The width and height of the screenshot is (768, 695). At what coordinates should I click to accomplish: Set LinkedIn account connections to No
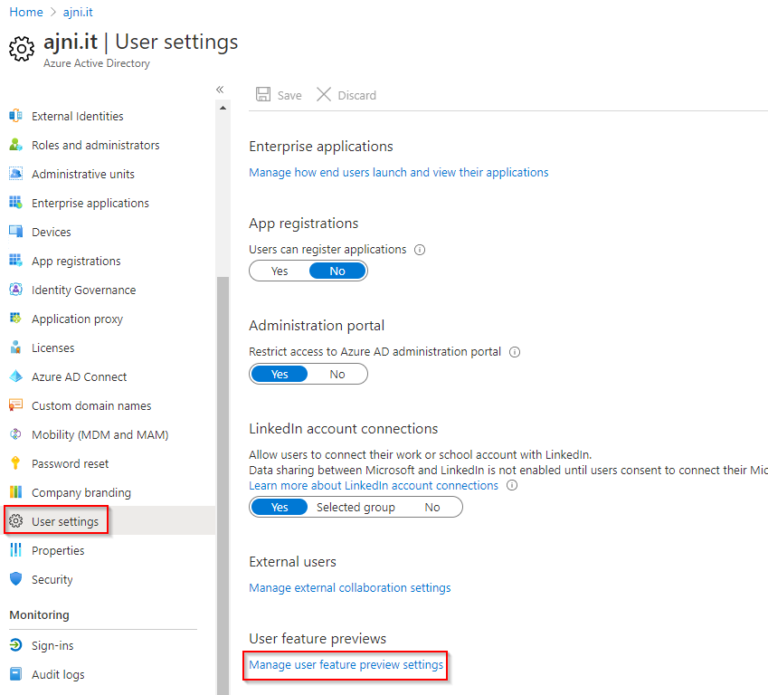tap(432, 507)
